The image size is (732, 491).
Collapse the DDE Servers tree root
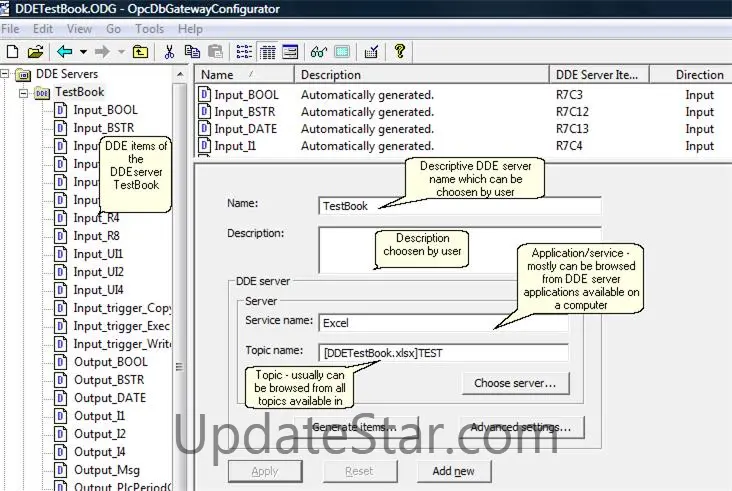point(5,74)
